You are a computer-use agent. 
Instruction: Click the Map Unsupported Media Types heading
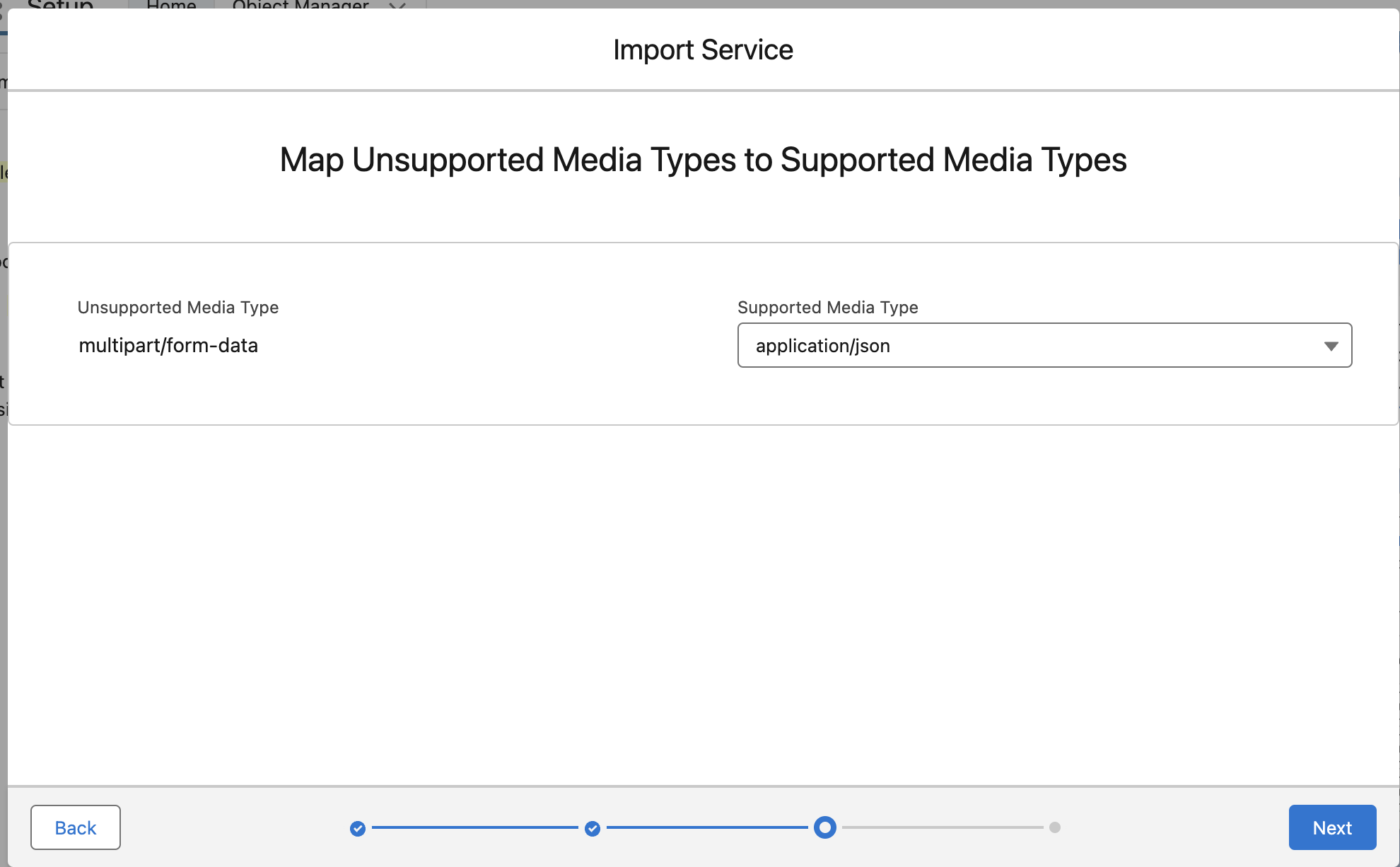703,160
